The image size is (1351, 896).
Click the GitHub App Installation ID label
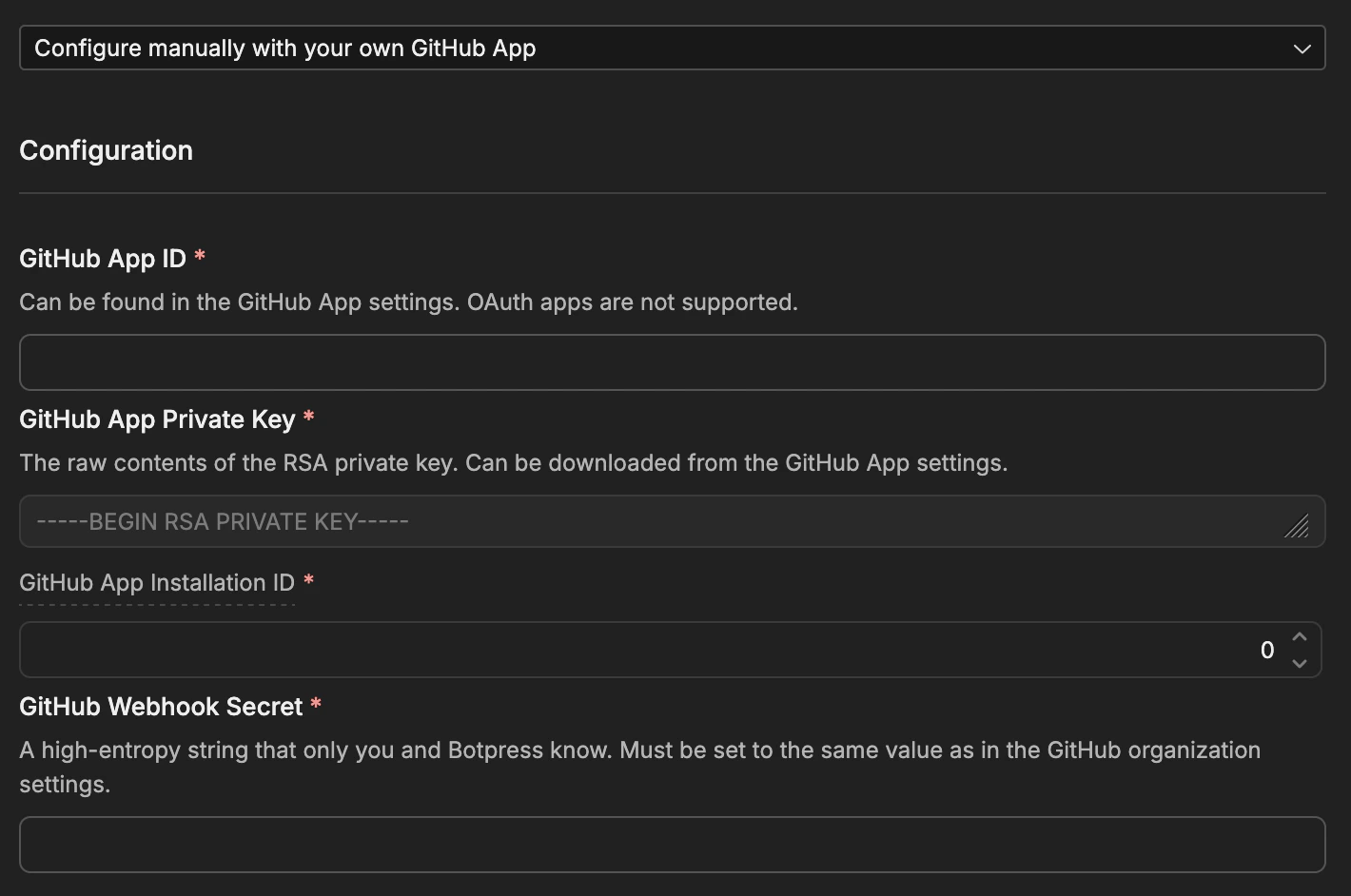pos(157,583)
